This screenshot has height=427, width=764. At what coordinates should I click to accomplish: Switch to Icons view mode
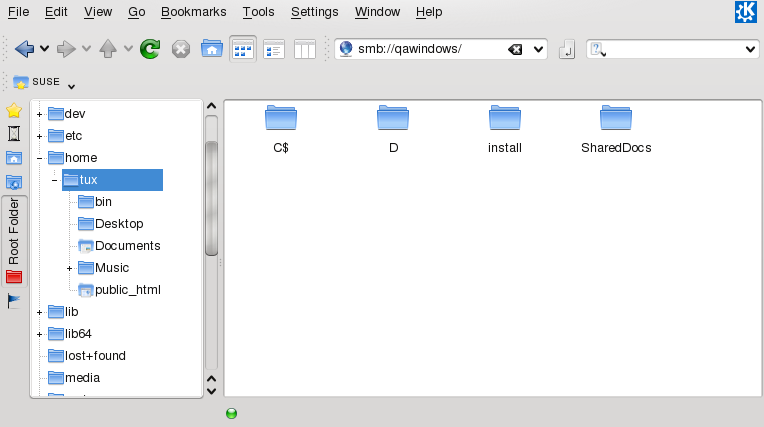coord(242,48)
